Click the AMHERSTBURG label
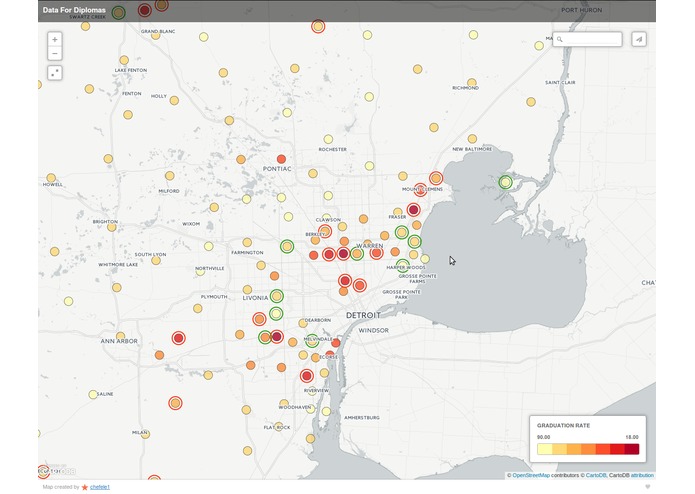This screenshot has width=695, height=494. coord(362,417)
